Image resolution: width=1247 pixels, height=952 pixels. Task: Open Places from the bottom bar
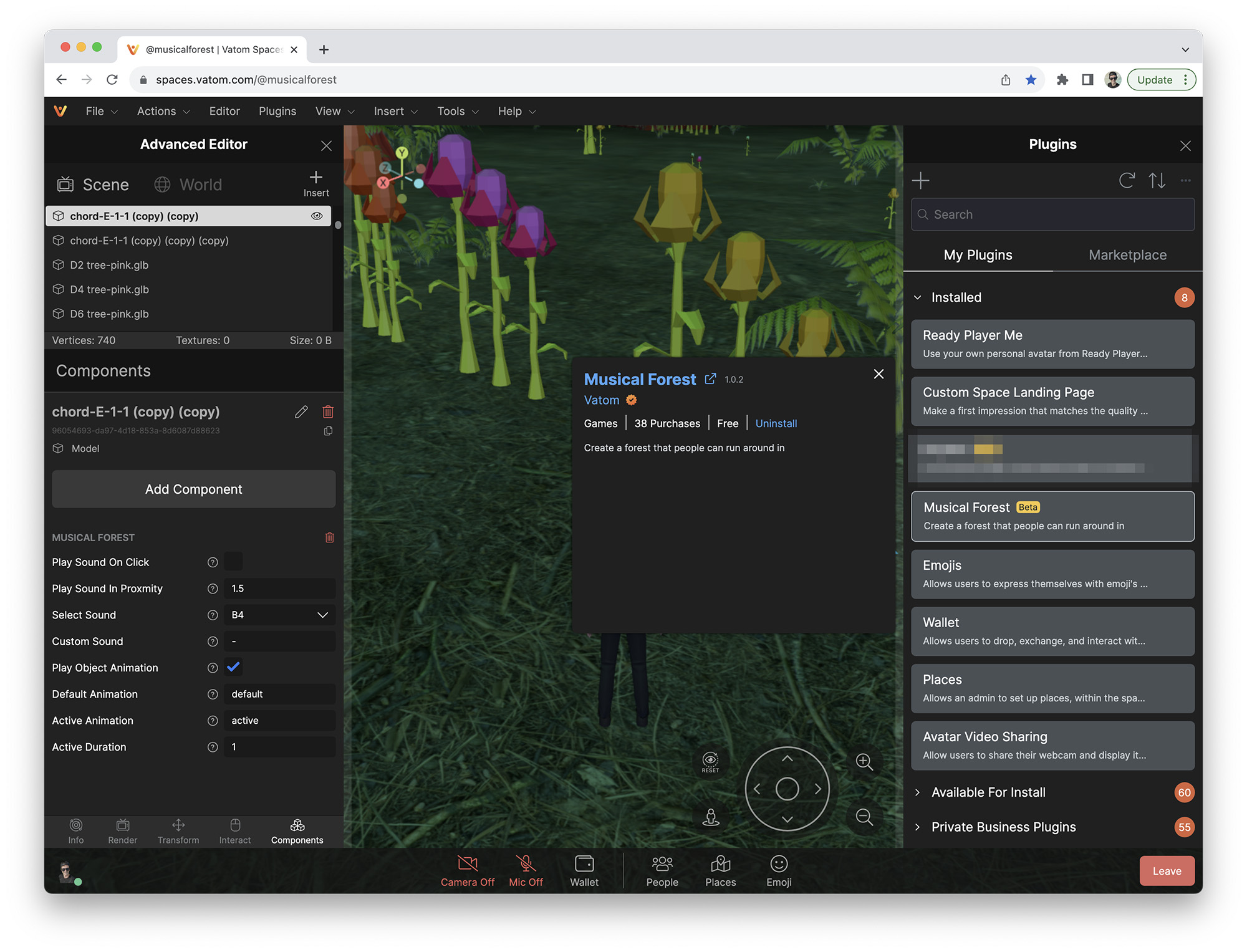coord(721,871)
